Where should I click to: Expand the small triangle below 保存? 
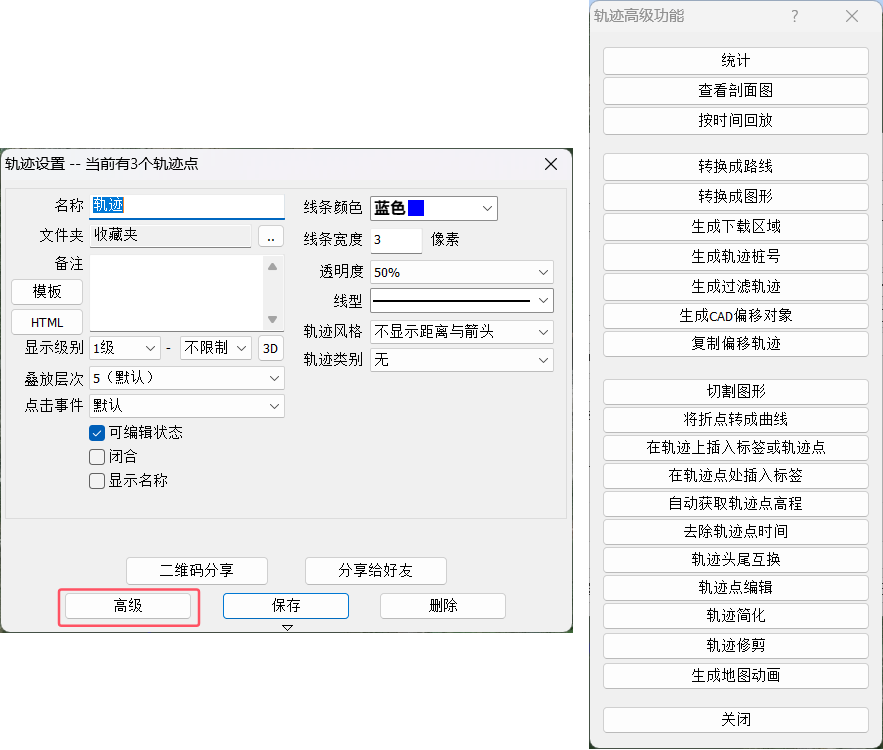click(287, 628)
